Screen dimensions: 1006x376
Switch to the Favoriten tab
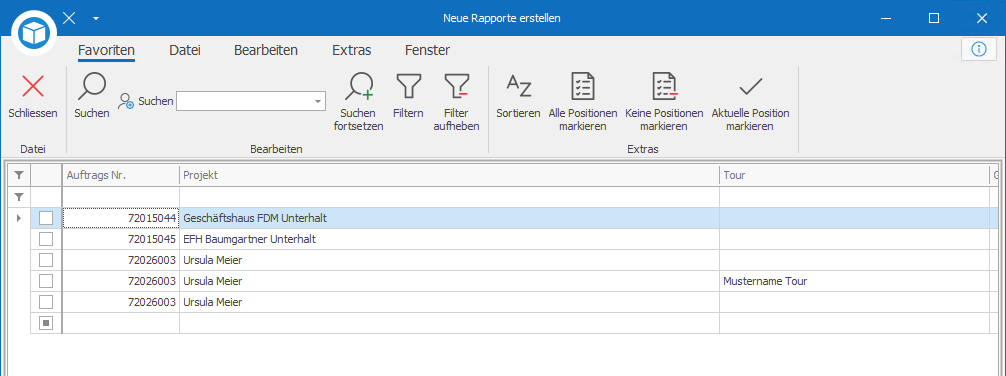tap(106, 50)
